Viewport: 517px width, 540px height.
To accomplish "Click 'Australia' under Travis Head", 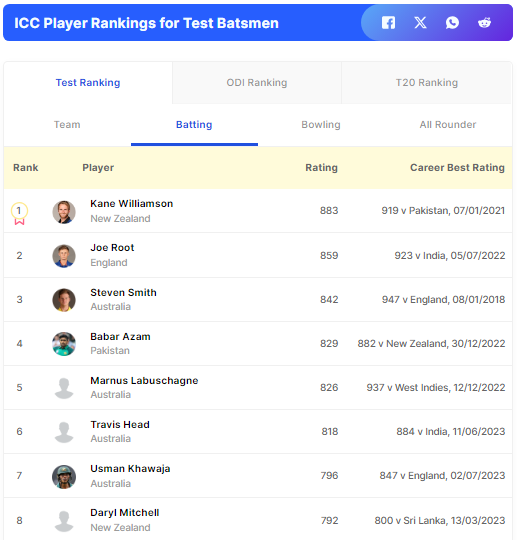I will click(111, 439).
